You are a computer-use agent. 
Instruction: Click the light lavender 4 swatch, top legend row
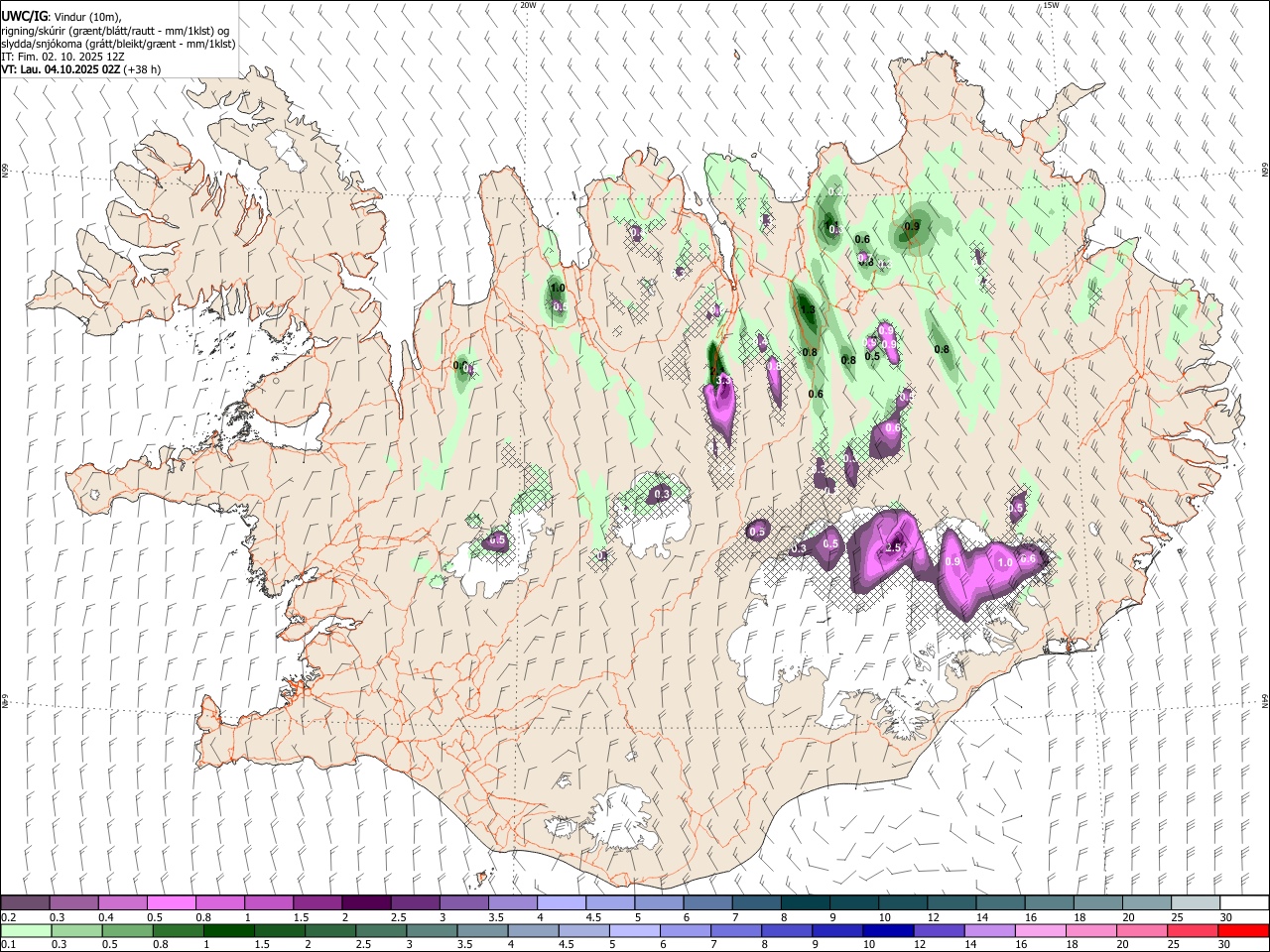point(562,903)
